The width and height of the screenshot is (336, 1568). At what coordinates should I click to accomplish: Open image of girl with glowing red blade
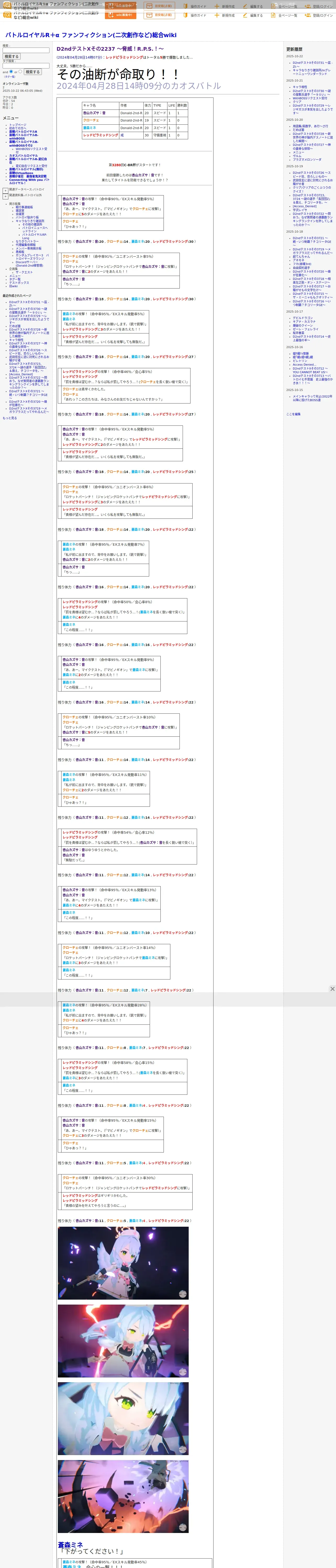pyautogui.click(x=123, y=1341)
